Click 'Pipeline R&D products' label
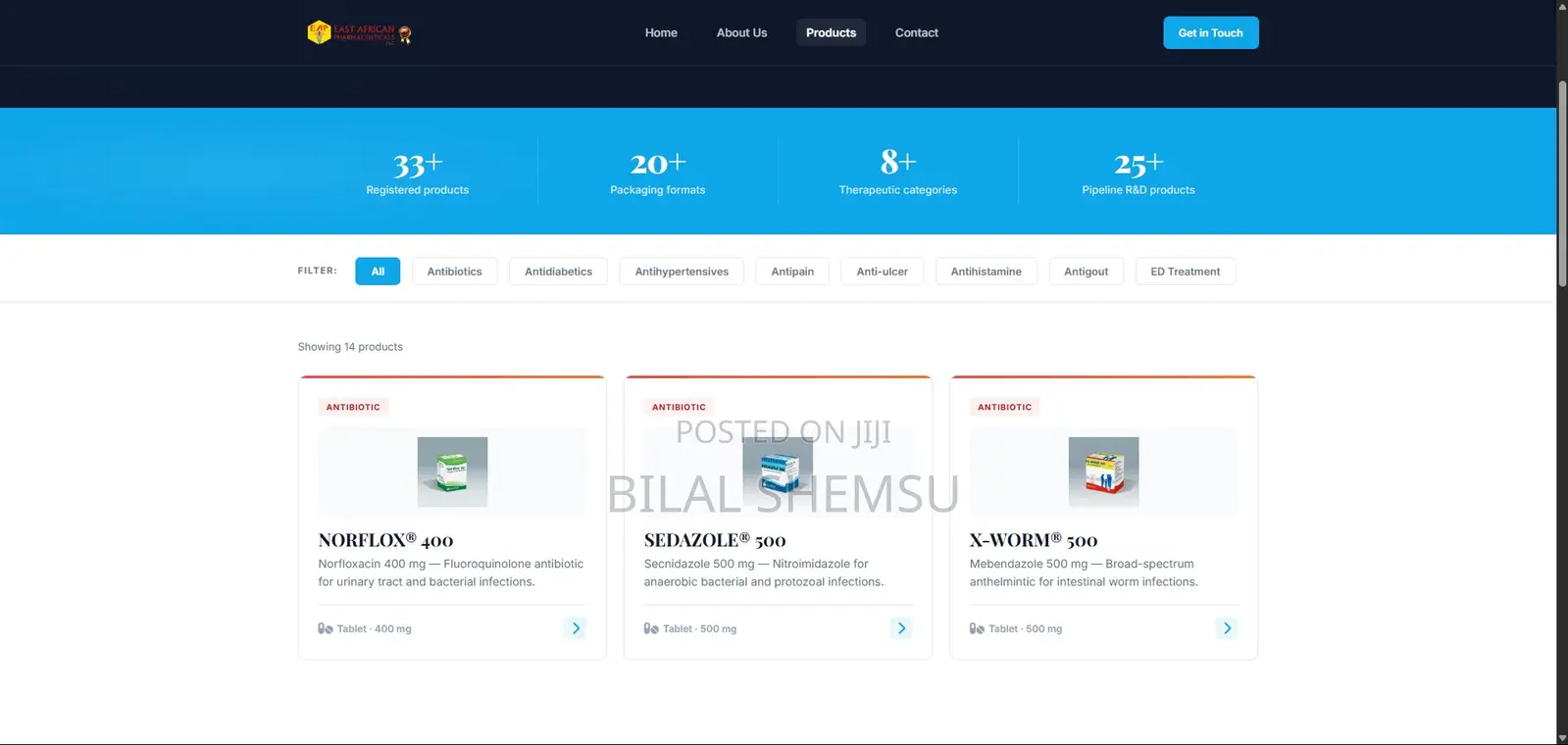 (x=1138, y=190)
